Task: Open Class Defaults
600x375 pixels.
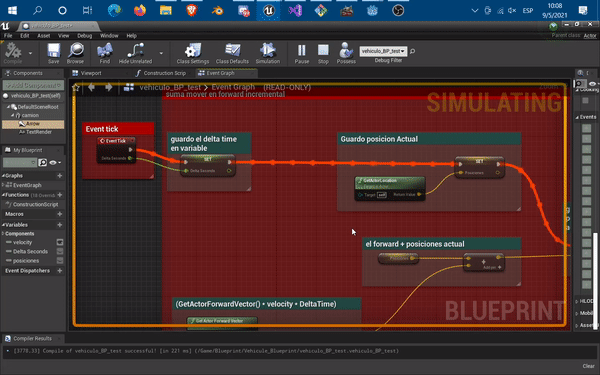Action: click(232, 53)
